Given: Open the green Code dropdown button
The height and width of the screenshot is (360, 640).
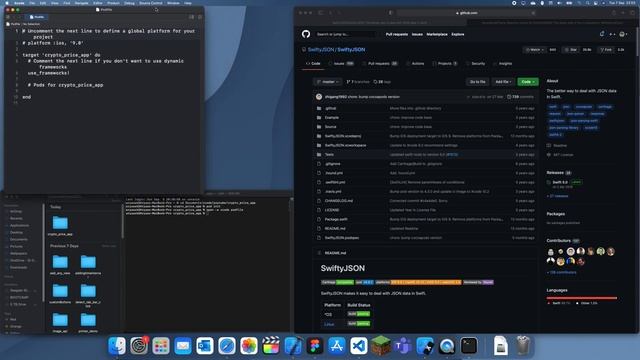Looking at the screenshot, I should pos(528,82).
